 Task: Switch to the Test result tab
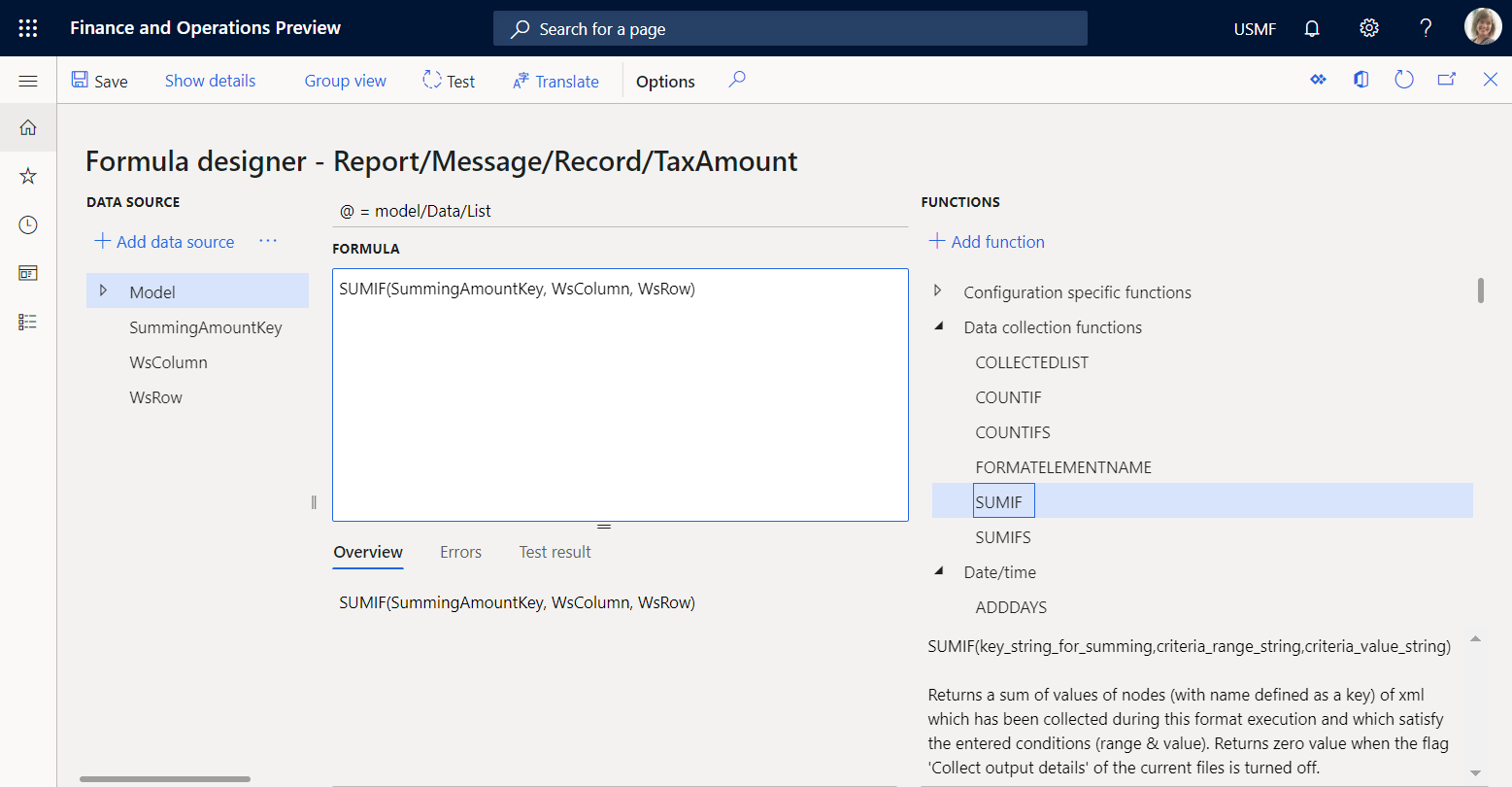[x=554, y=552]
